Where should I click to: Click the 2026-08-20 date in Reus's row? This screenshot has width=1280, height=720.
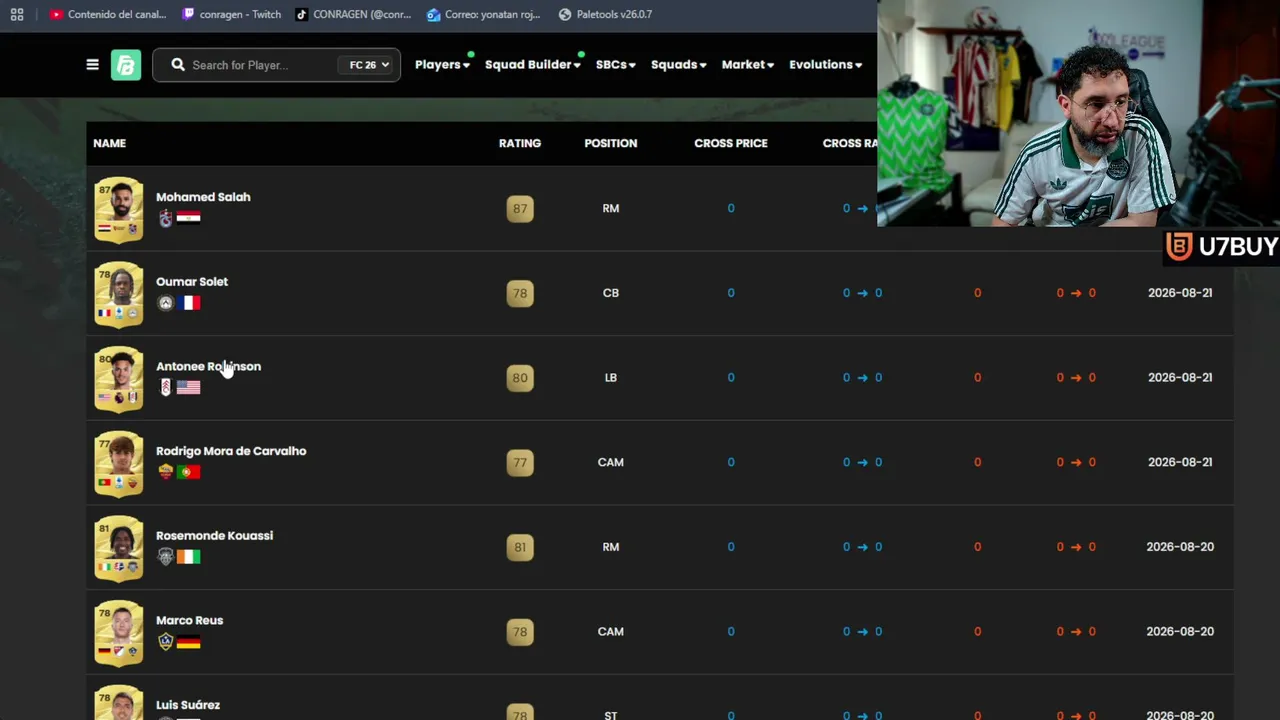[x=1180, y=632]
